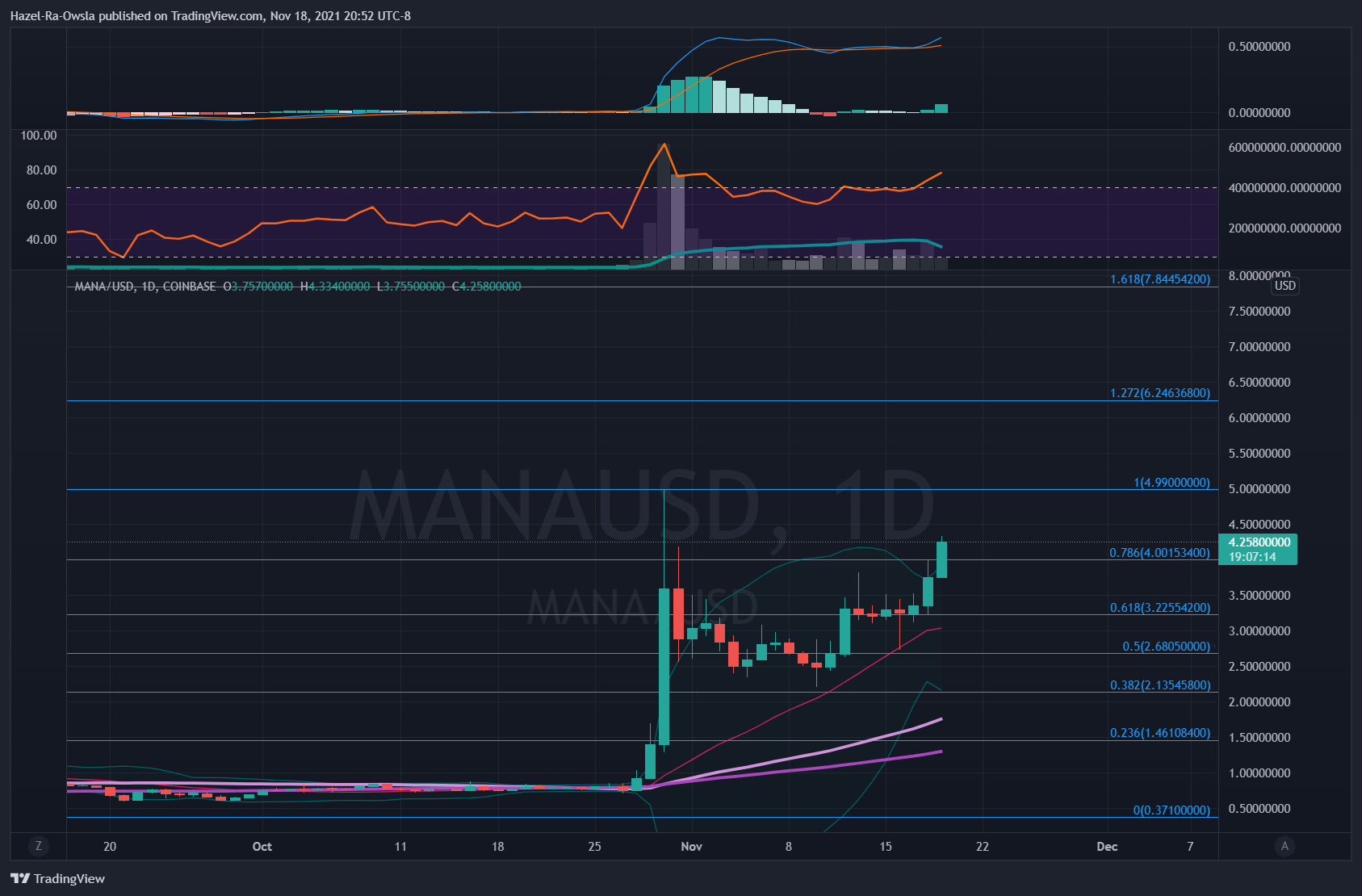This screenshot has width=1362, height=896.
Task: Click the 100.00 RSI axis label
Action: (39, 136)
